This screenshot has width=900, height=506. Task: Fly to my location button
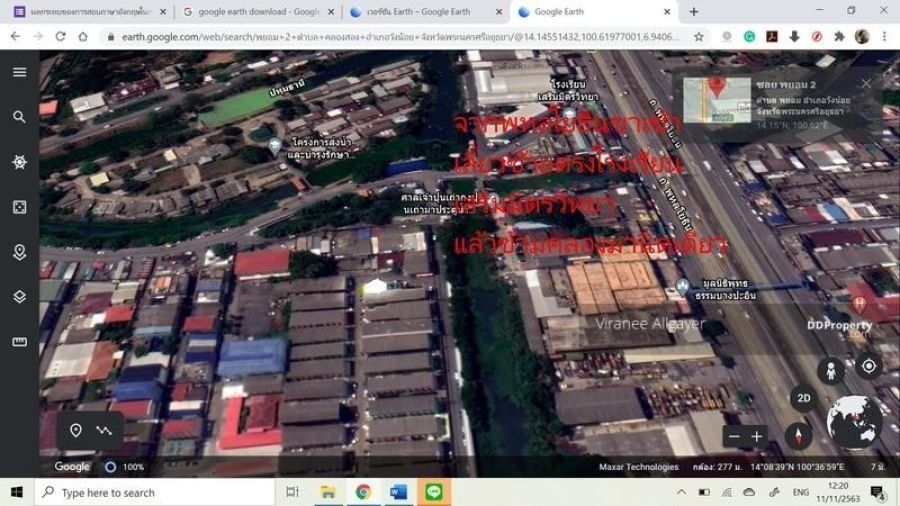coord(868,366)
